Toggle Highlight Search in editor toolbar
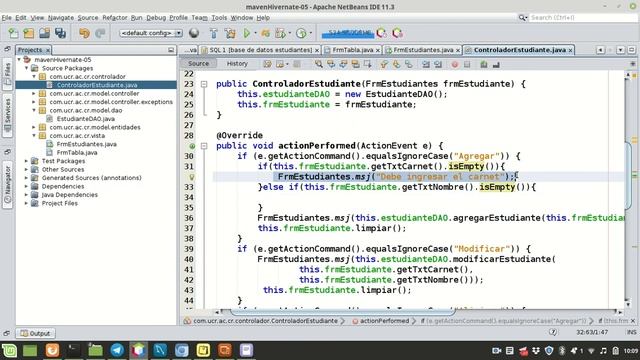This screenshot has height=360, width=640. coord(356,64)
